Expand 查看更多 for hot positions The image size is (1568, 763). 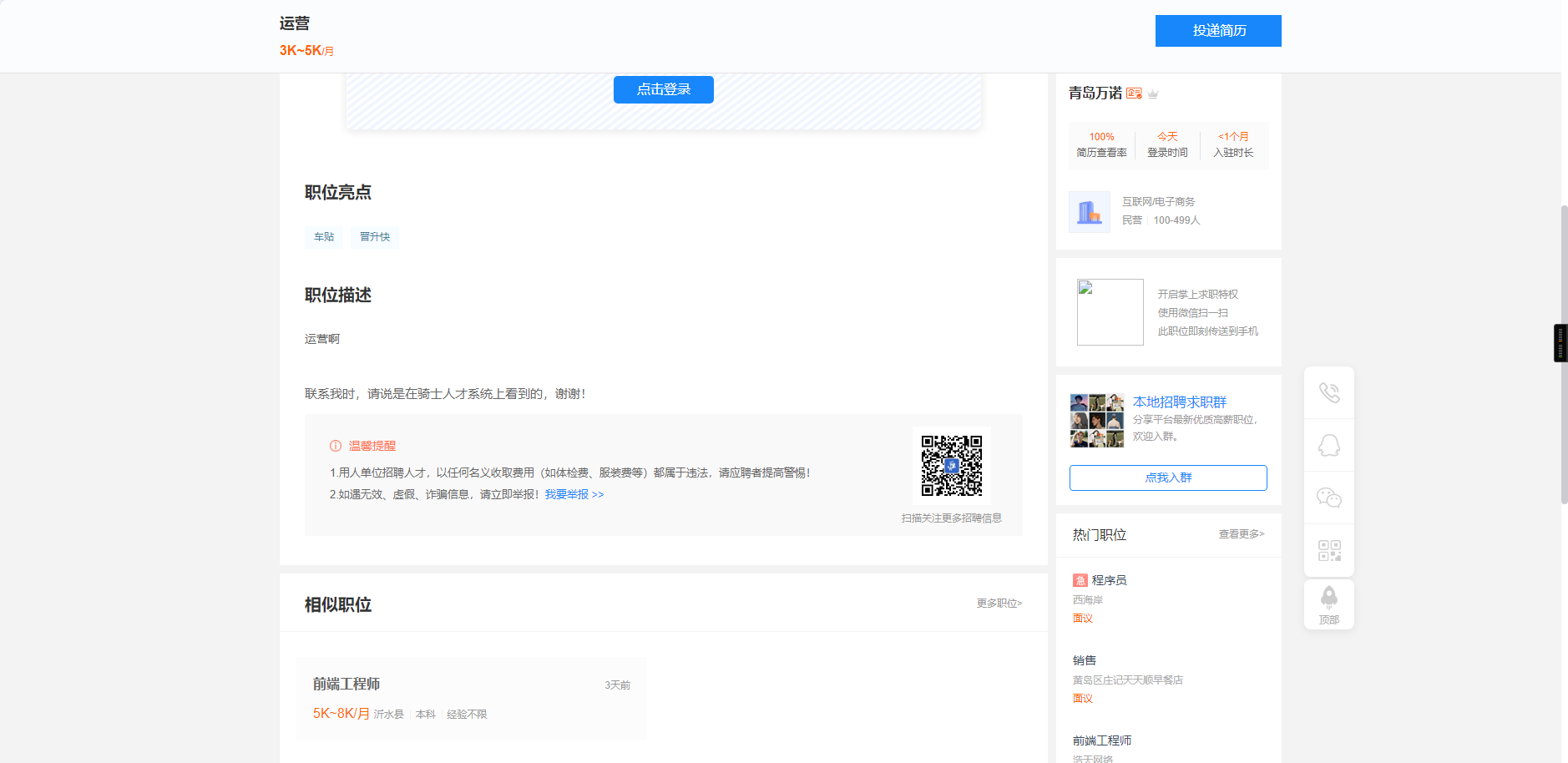pyautogui.click(x=1241, y=534)
